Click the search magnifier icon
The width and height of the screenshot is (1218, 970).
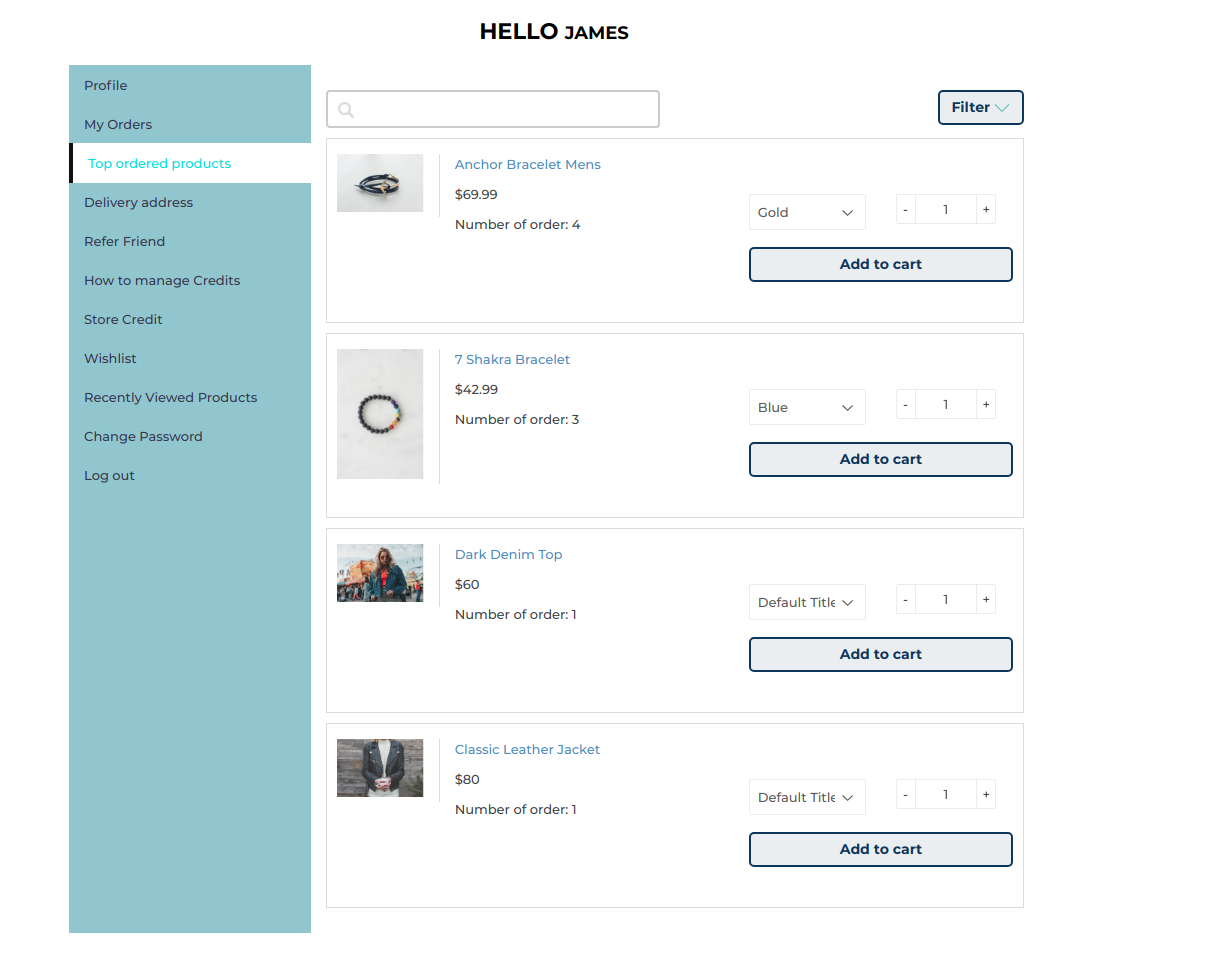[x=346, y=110]
